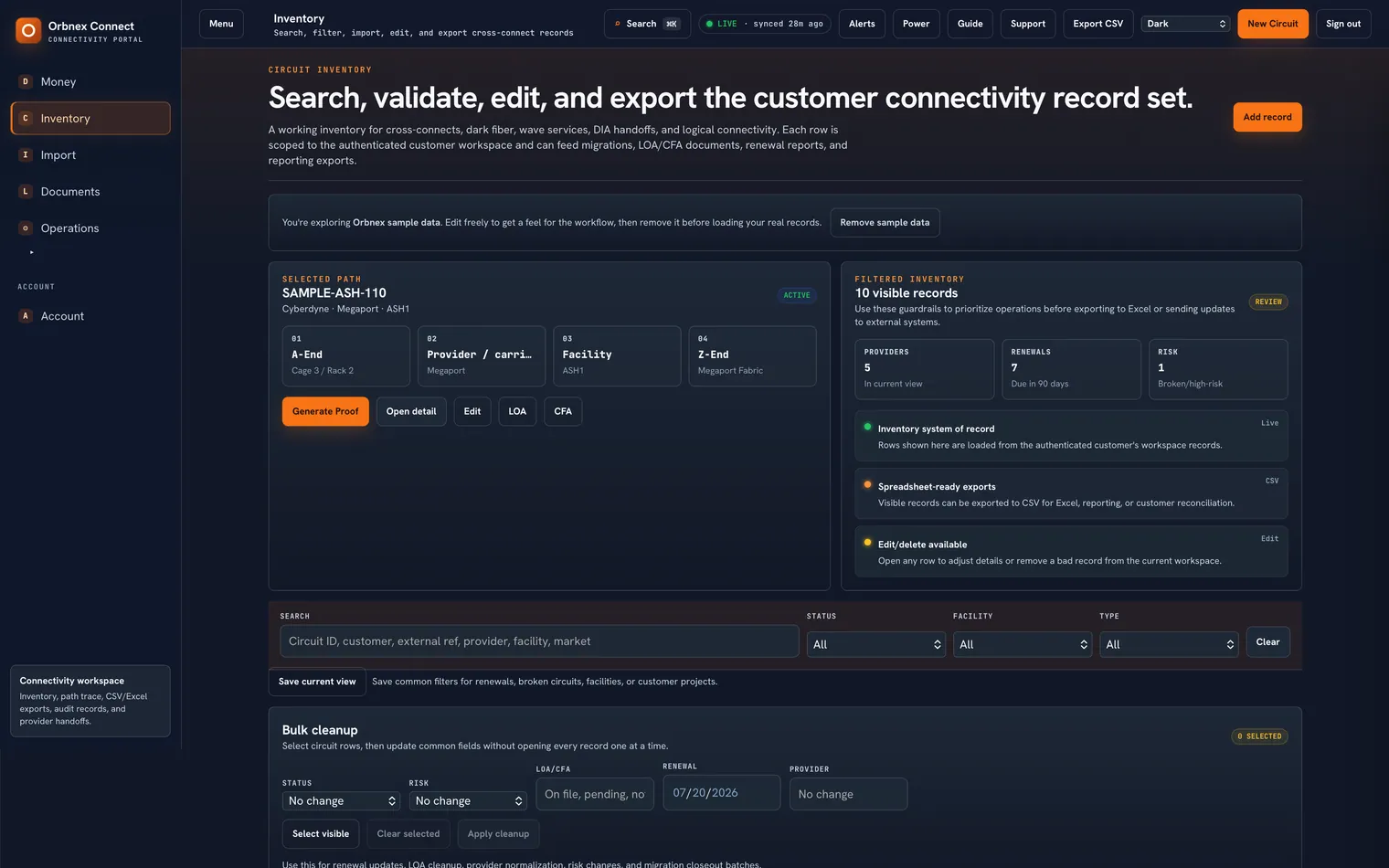Click Open detail
This screenshot has width=1389, height=868.
pyautogui.click(x=411, y=411)
